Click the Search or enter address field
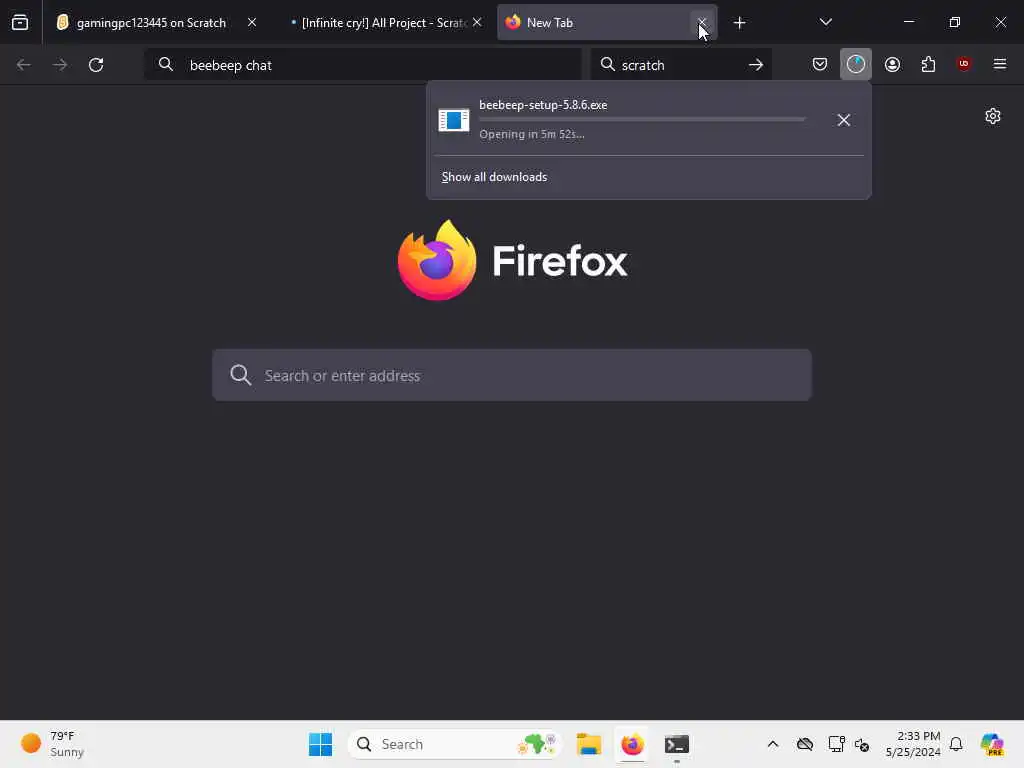1024x768 pixels. [512, 376]
